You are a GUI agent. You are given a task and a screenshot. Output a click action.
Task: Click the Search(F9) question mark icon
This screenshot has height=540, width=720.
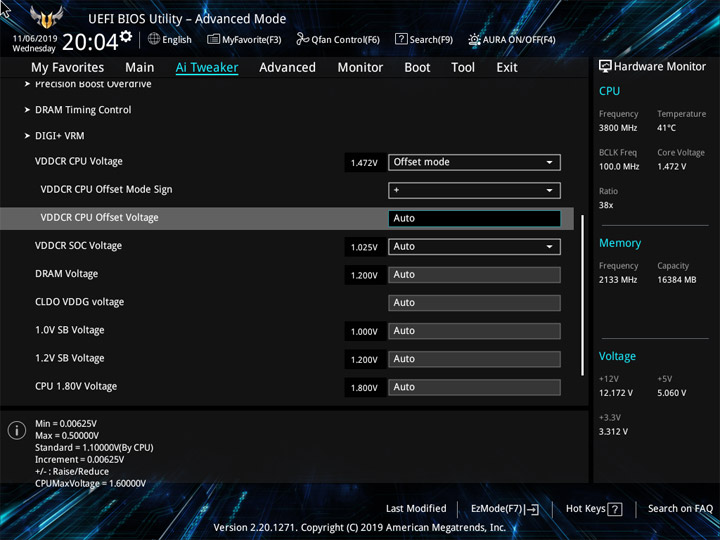tap(401, 39)
